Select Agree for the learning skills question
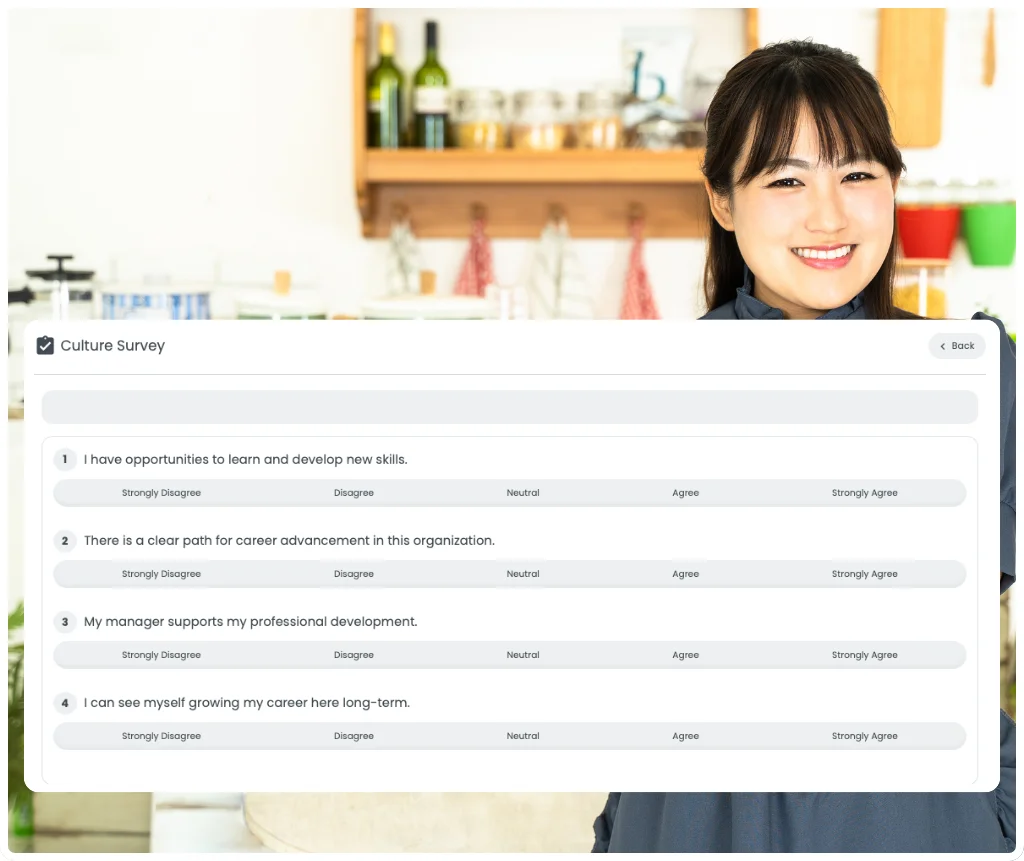Viewport: 1024px width, 861px height. point(685,492)
